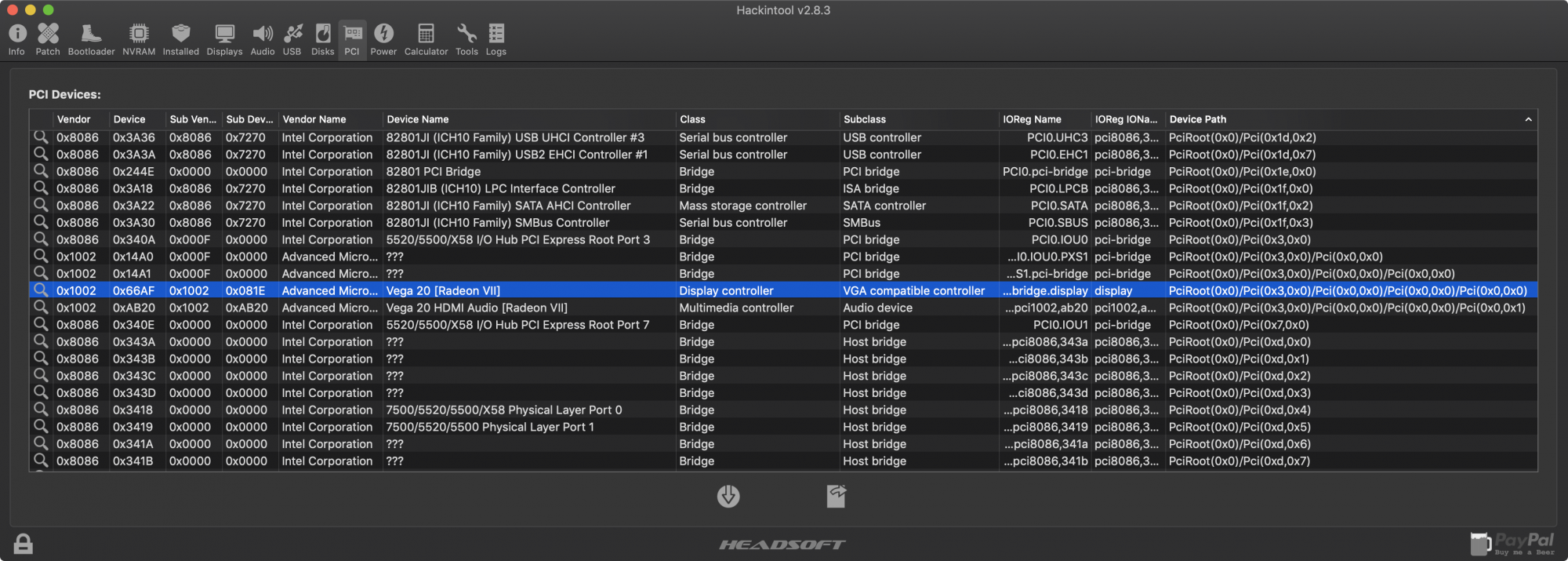Click the Sub Device 0xAB20 cell
The height and width of the screenshot is (561, 1568).
pyautogui.click(x=246, y=308)
